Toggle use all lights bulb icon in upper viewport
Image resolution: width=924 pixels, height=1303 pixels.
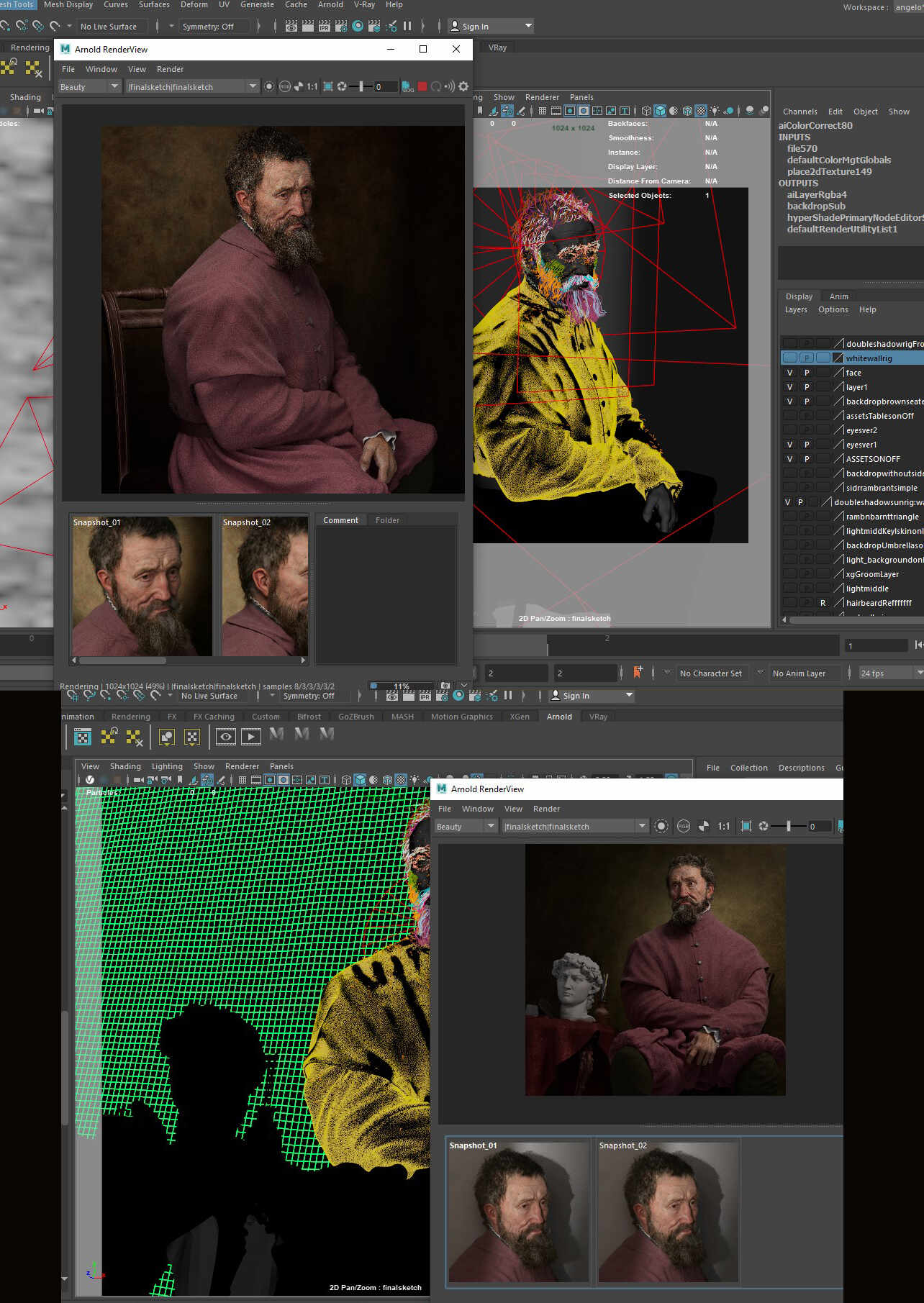pyautogui.click(x=715, y=111)
